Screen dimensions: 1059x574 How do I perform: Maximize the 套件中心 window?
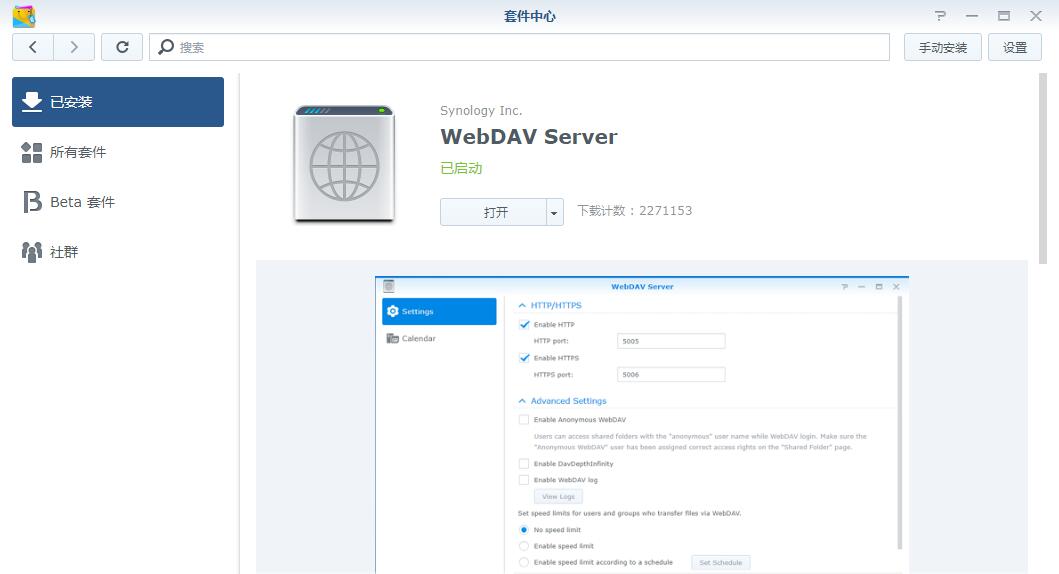[1004, 16]
